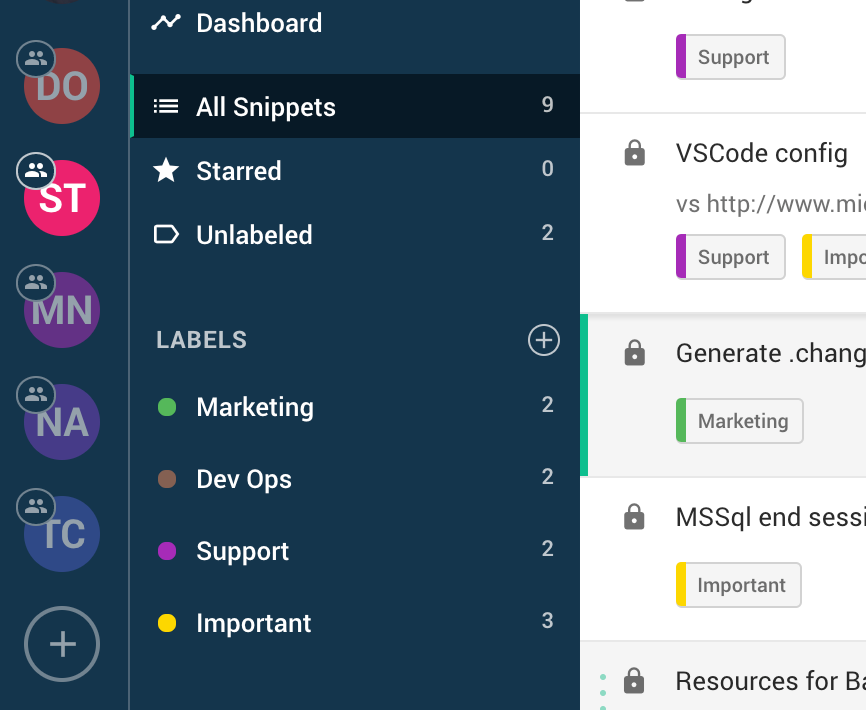This screenshot has width=866, height=710.
Task: Open the MSSql end session snippet
Action: [768, 517]
